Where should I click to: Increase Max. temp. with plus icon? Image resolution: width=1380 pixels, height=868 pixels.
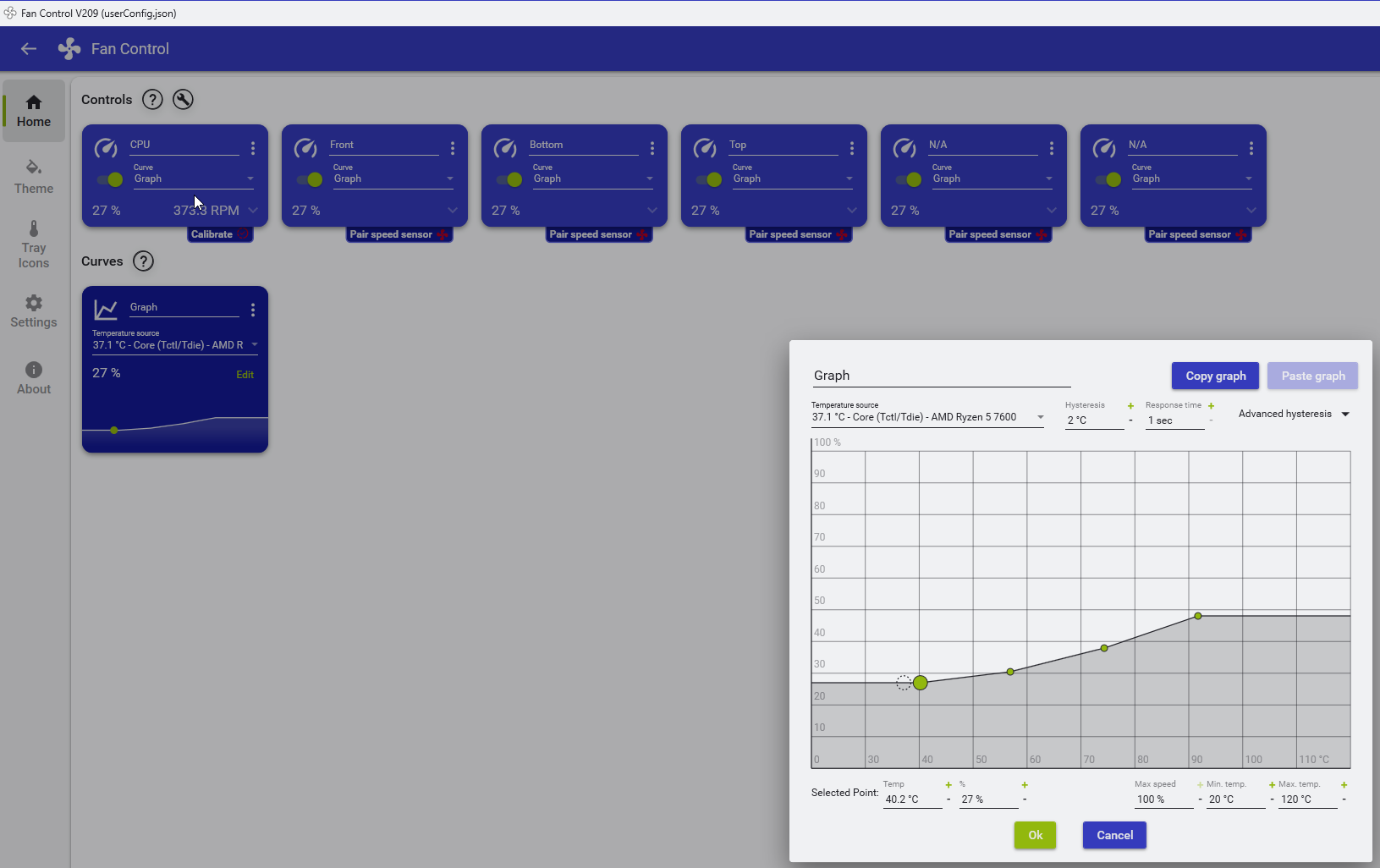1344,785
